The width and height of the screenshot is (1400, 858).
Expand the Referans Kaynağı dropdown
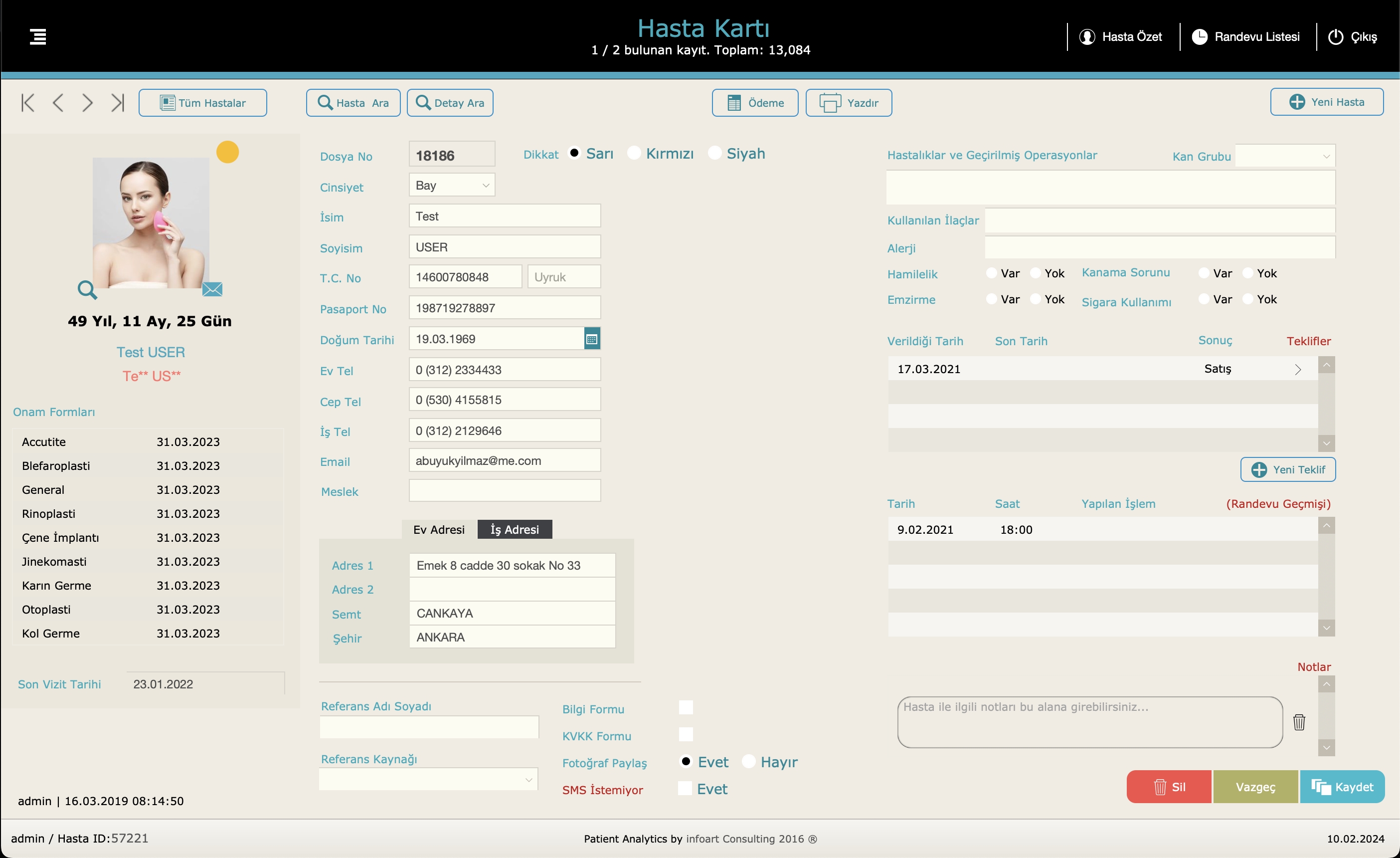click(x=428, y=780)
